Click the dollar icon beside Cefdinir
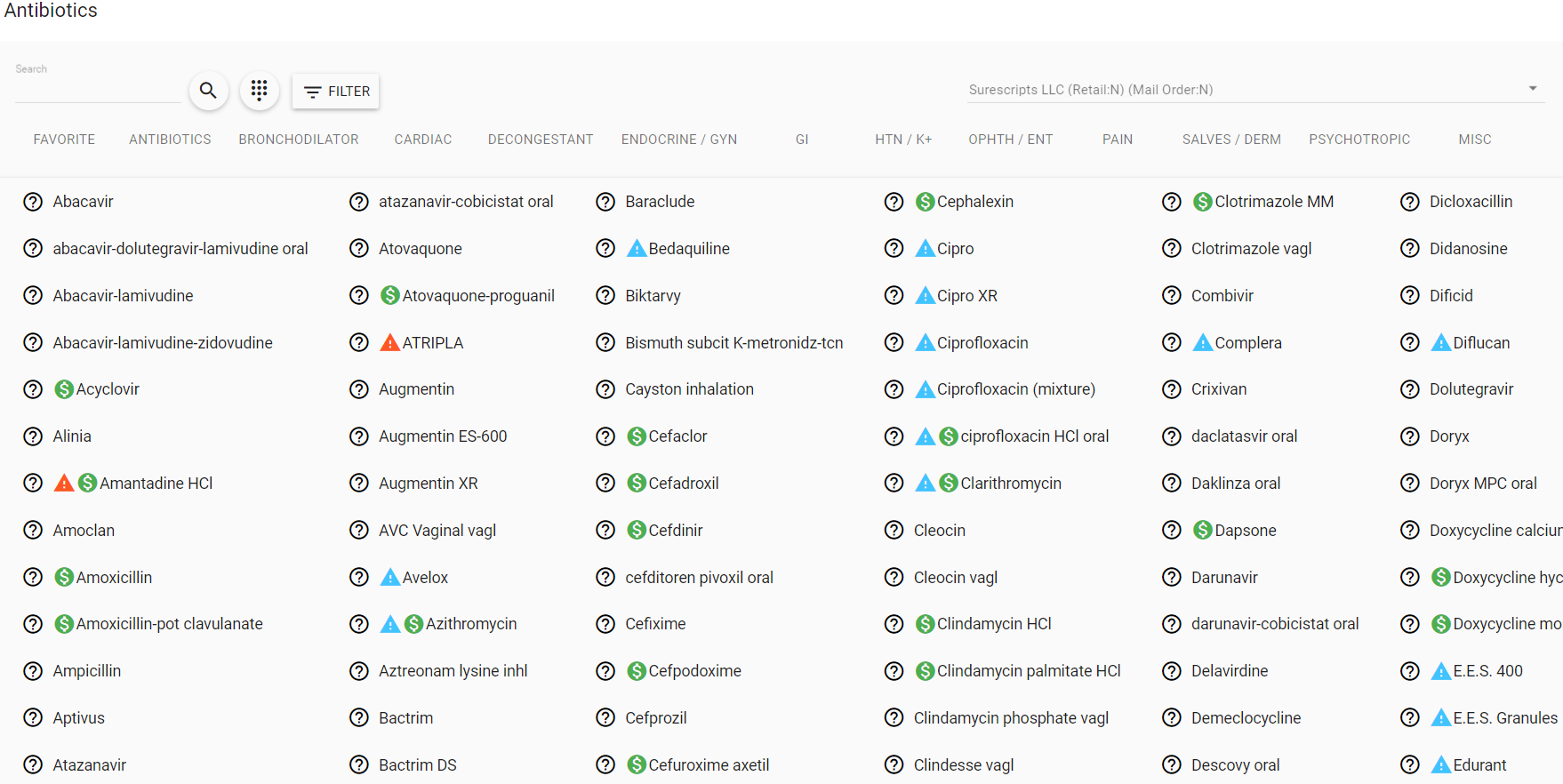Image resolution: width=1563 pixels, height=784 pixels. tap(636, 531)
